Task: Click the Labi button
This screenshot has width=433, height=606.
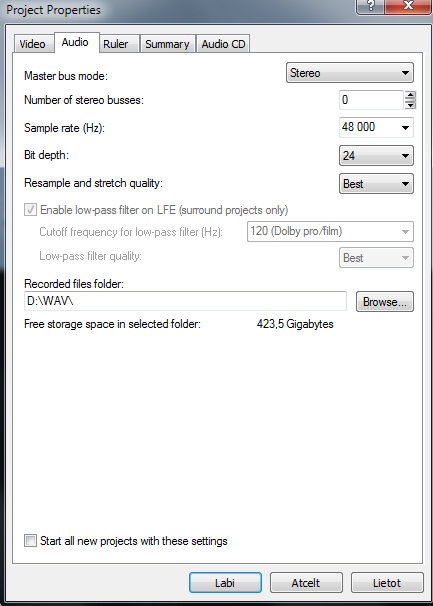Action: [x=225, y=582]
